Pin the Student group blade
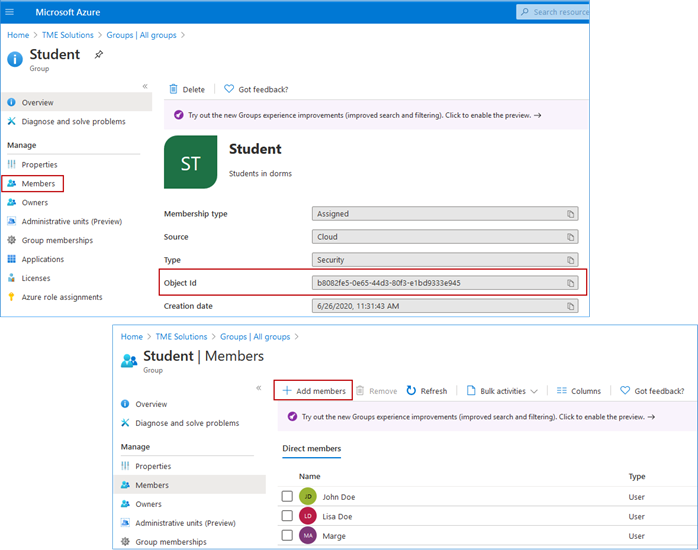 coord(99,54)
